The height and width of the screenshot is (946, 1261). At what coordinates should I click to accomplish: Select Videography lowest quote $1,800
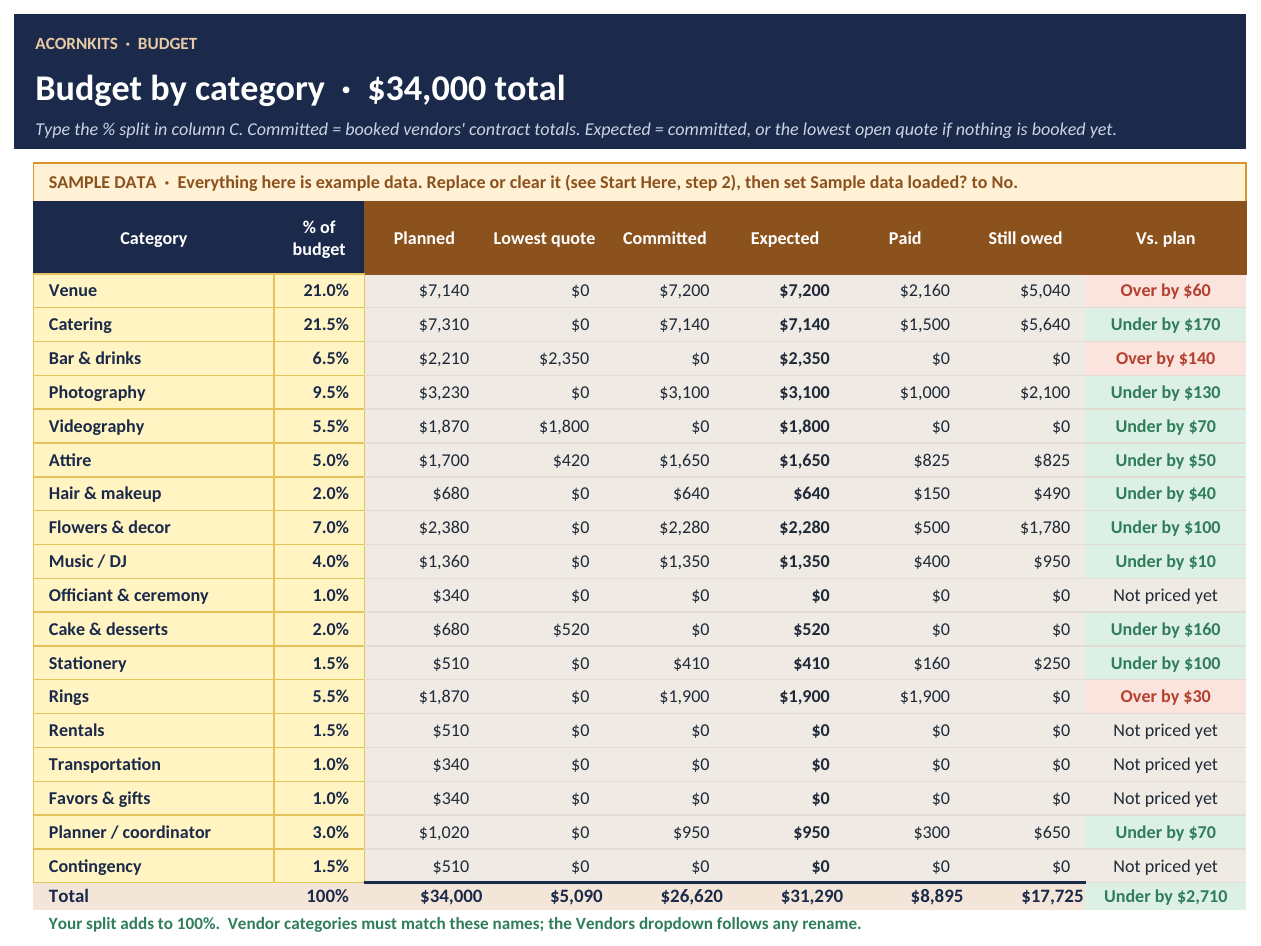click(x=544, y=426)
